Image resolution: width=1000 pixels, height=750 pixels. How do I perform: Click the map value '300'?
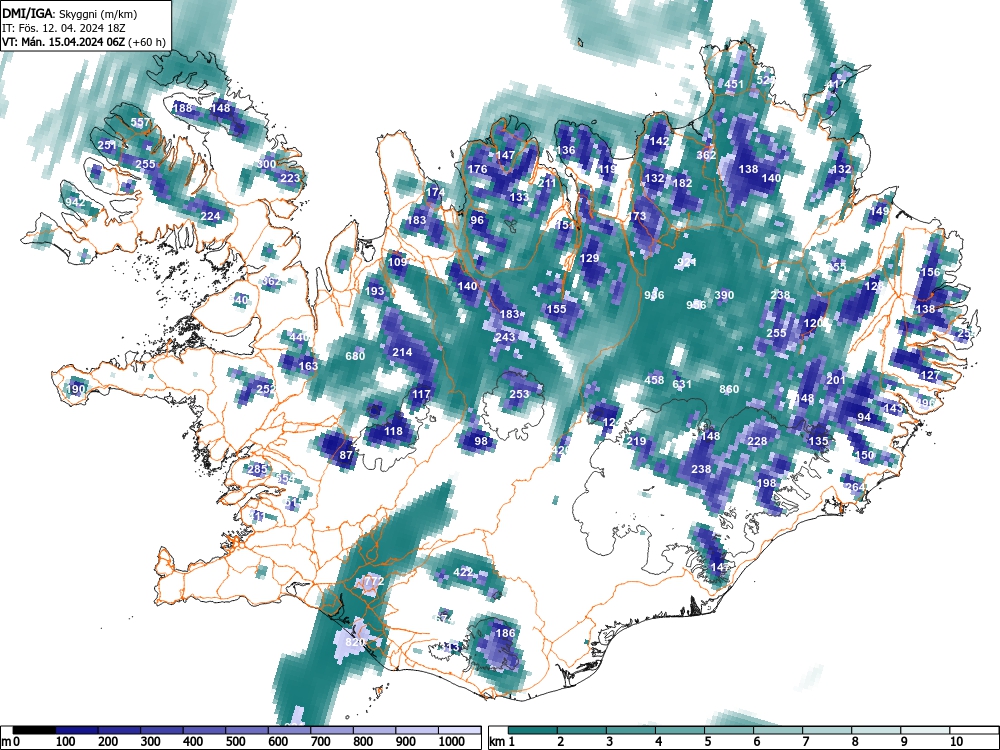pos(267,164)
